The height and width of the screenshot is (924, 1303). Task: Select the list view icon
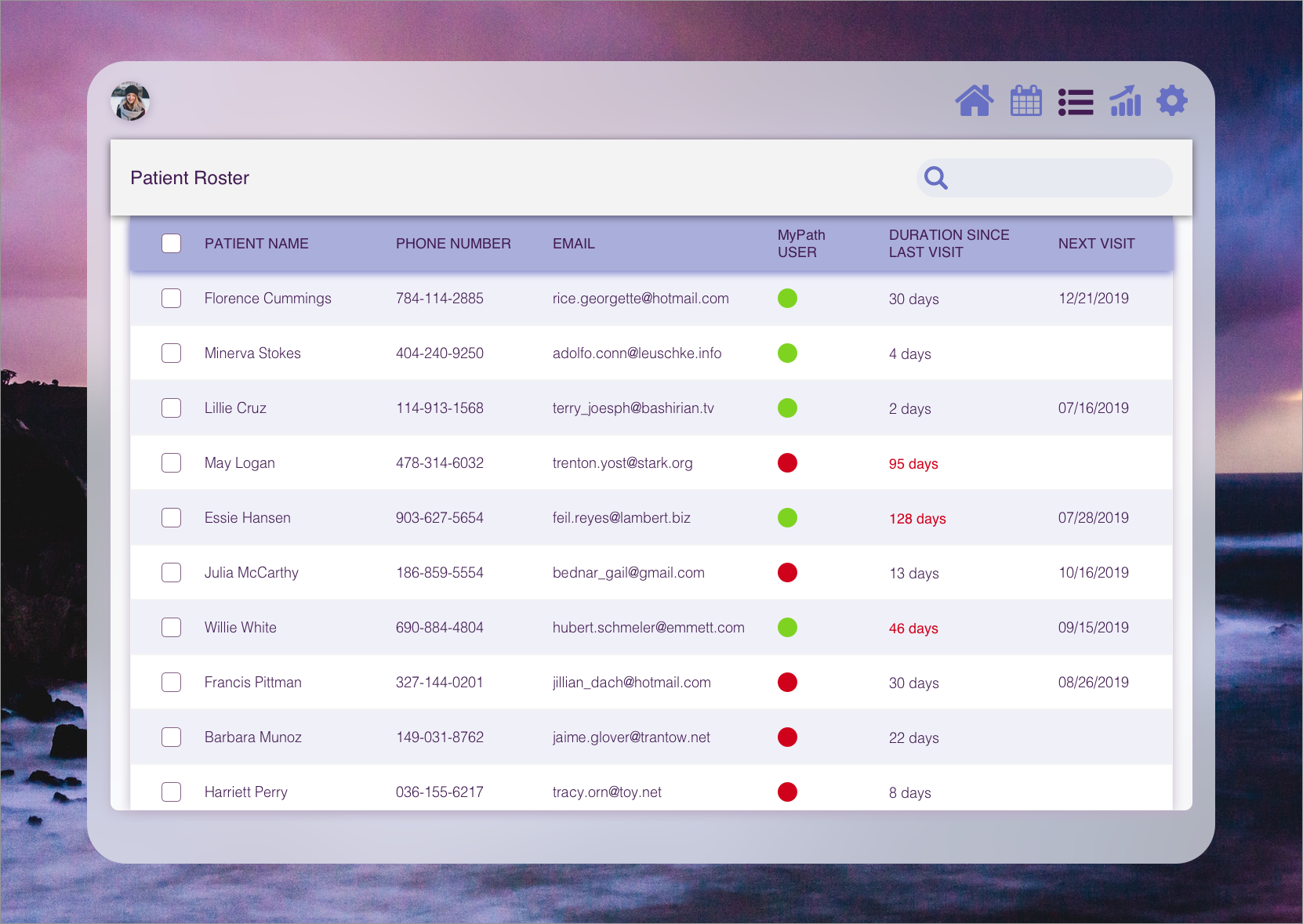[1076, 102]
